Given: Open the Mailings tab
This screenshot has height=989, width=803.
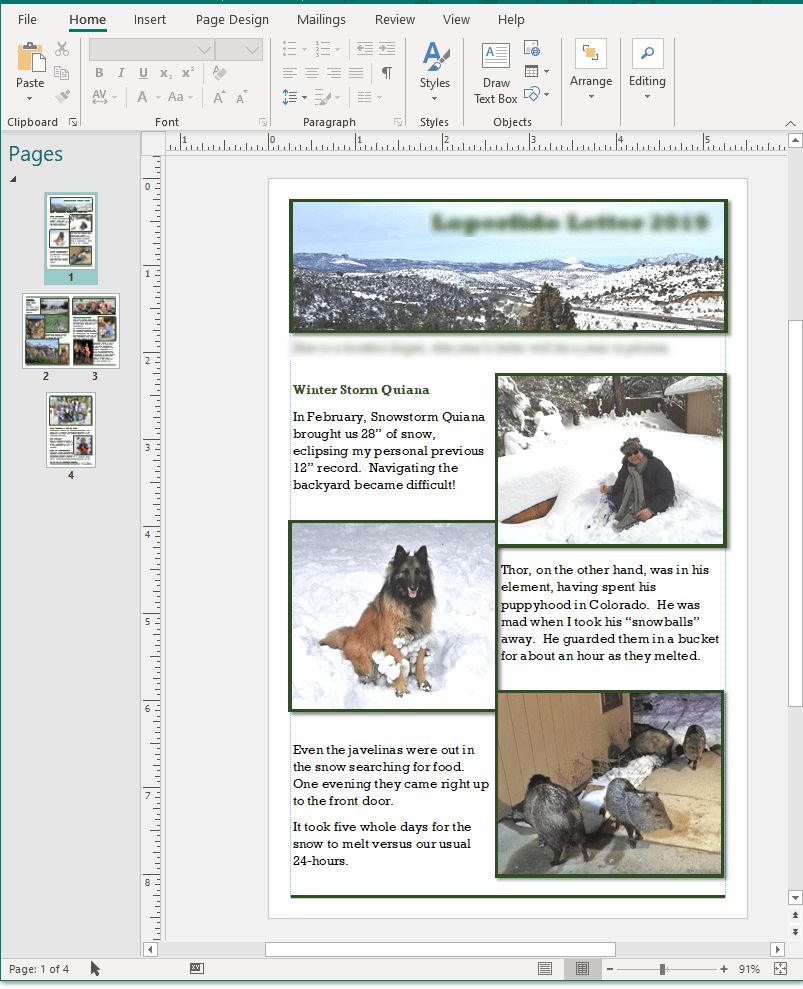Looking at the screenshot, I should (321, 20).
